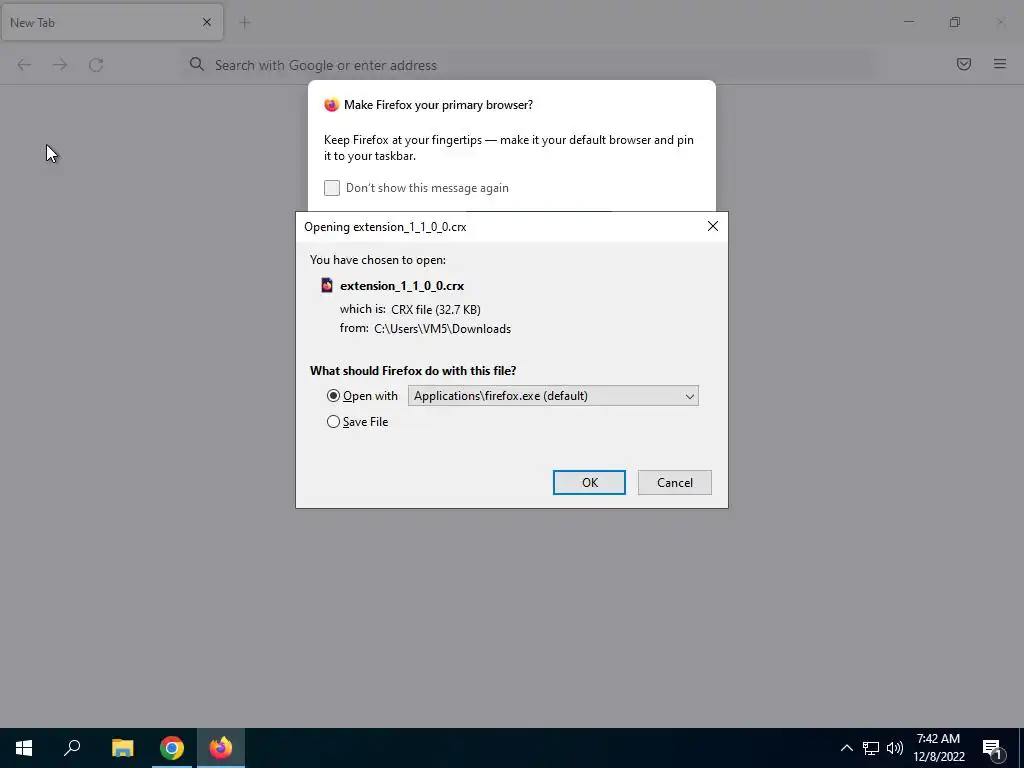Select the New Tab tab
The image size is (1024, 768).
coord(112,22)
